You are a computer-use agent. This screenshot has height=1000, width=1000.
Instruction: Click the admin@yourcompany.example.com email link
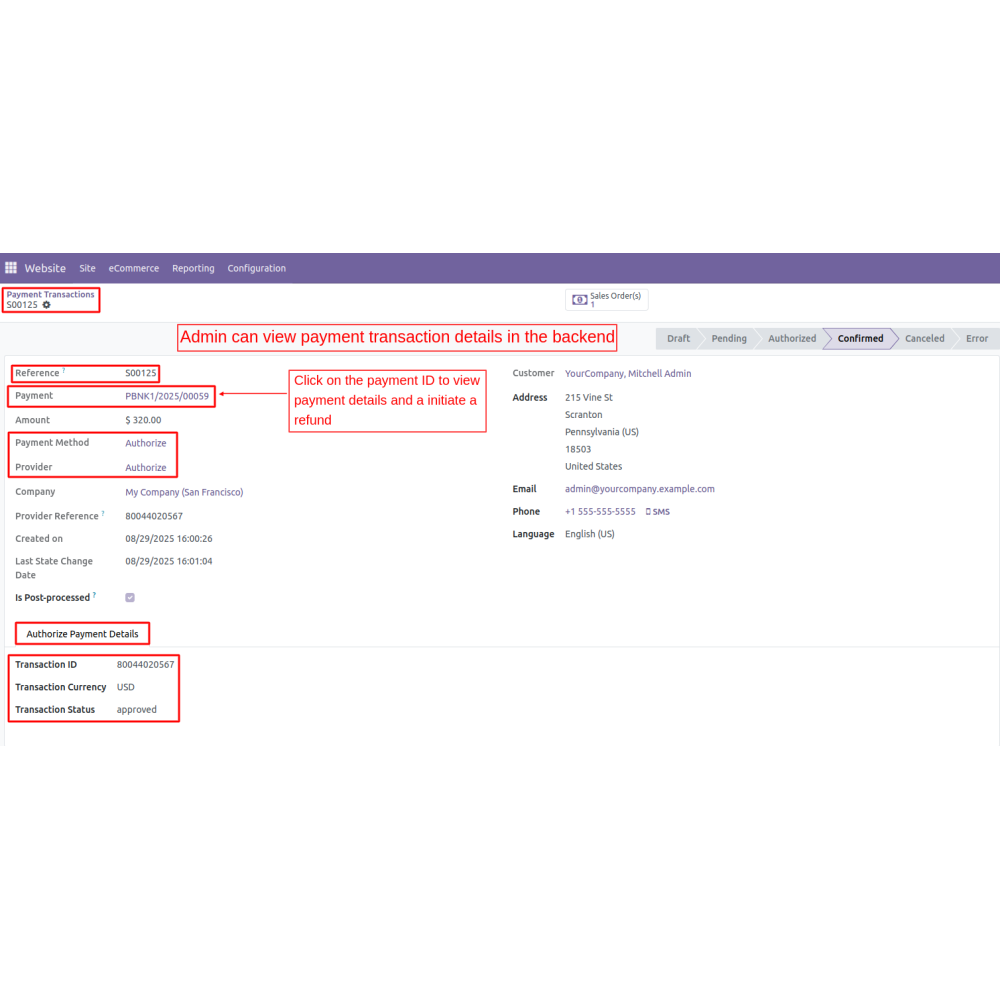640,489
